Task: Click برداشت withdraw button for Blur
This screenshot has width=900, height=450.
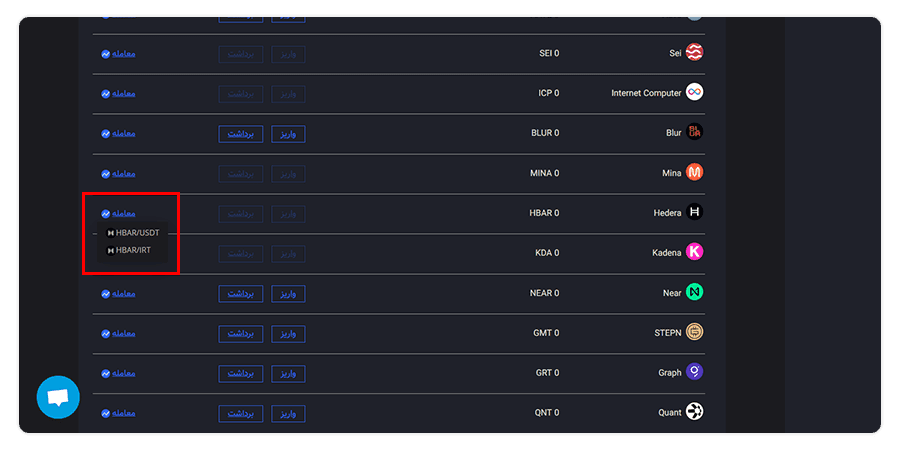Action: [241, 134]
